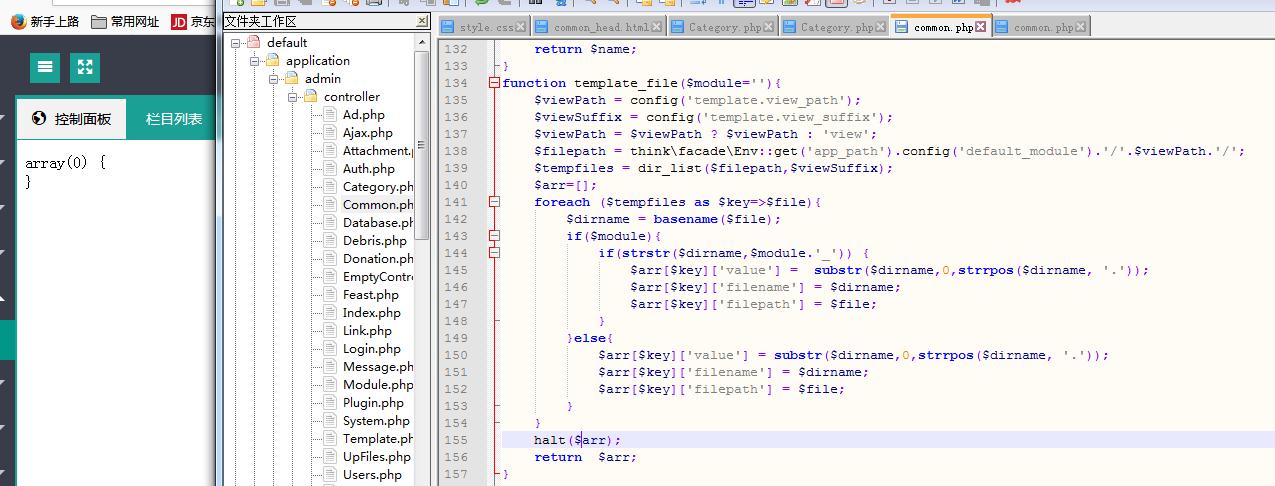The width and height of the screenshot is (1275, 486).
Task: Select the admin folder icon in the tree
Action: coord(291,78)
